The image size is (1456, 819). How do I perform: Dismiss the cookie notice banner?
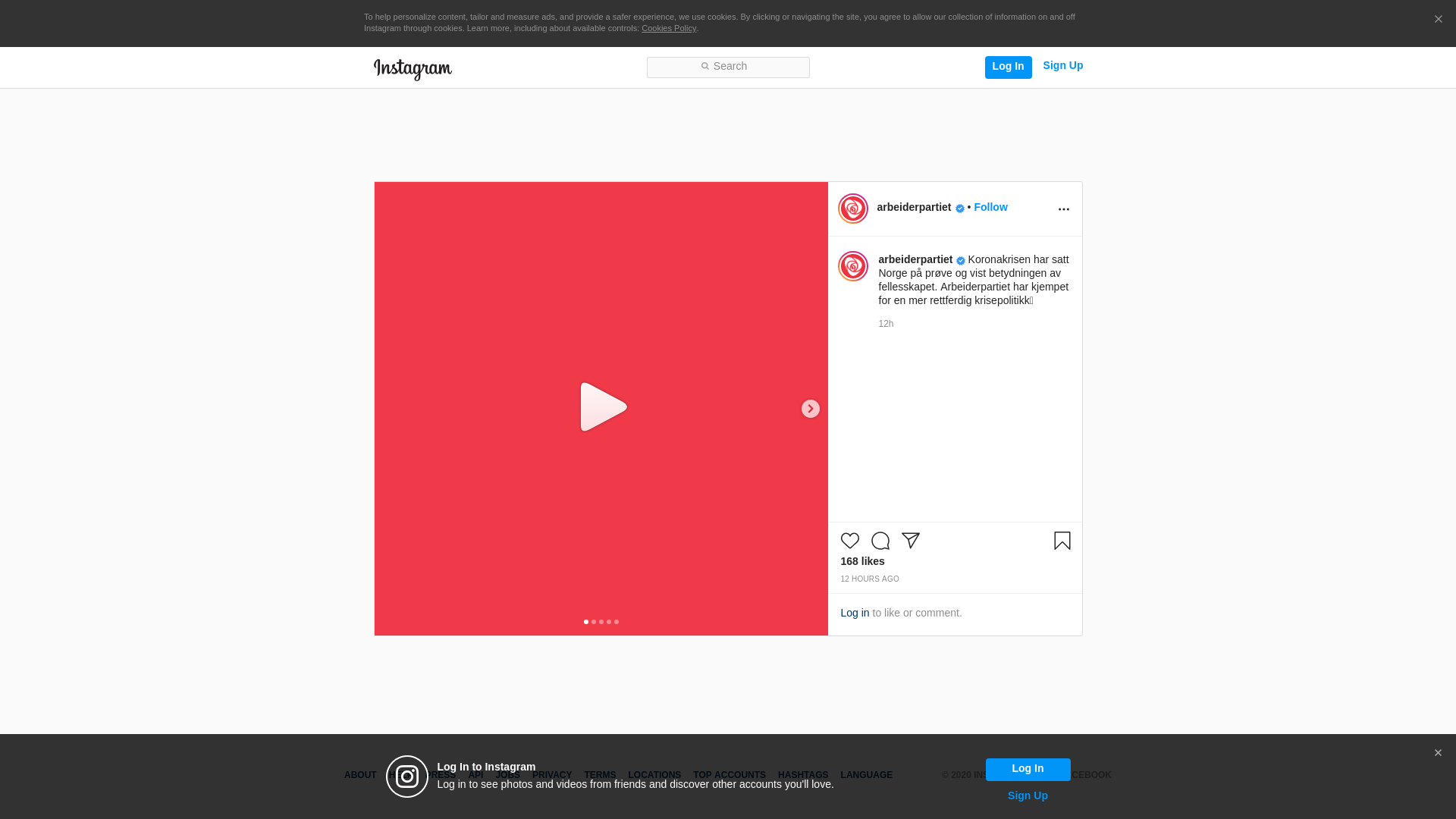click(x=1438, y=20)
